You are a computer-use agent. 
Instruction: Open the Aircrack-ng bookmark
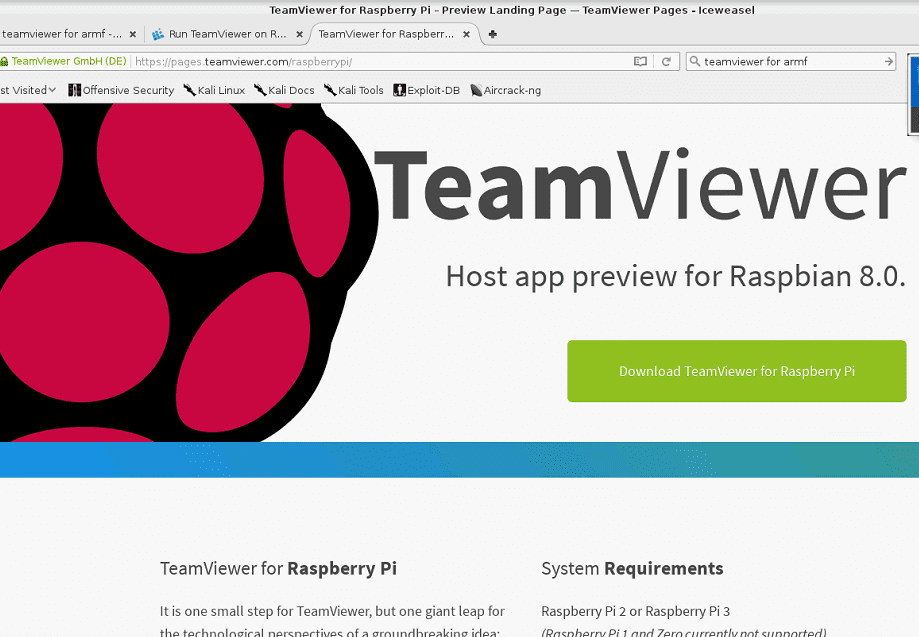coord(505,90)
